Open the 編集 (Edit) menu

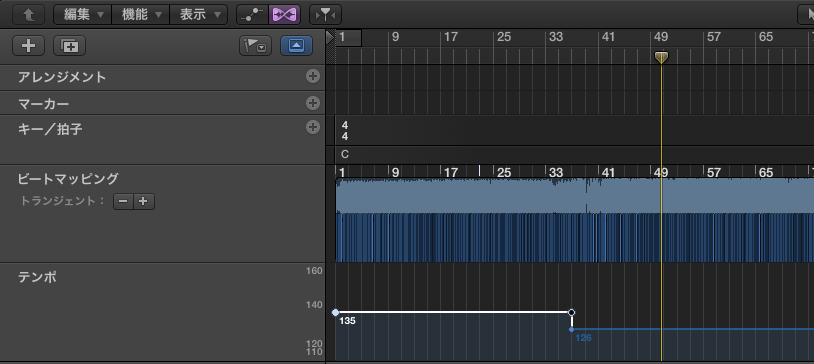point(83,15)
